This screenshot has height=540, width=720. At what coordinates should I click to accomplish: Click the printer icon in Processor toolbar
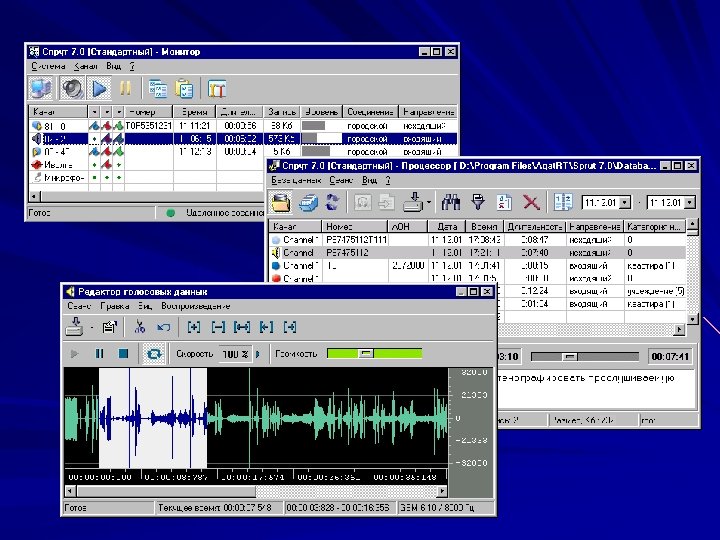[308, 202]
